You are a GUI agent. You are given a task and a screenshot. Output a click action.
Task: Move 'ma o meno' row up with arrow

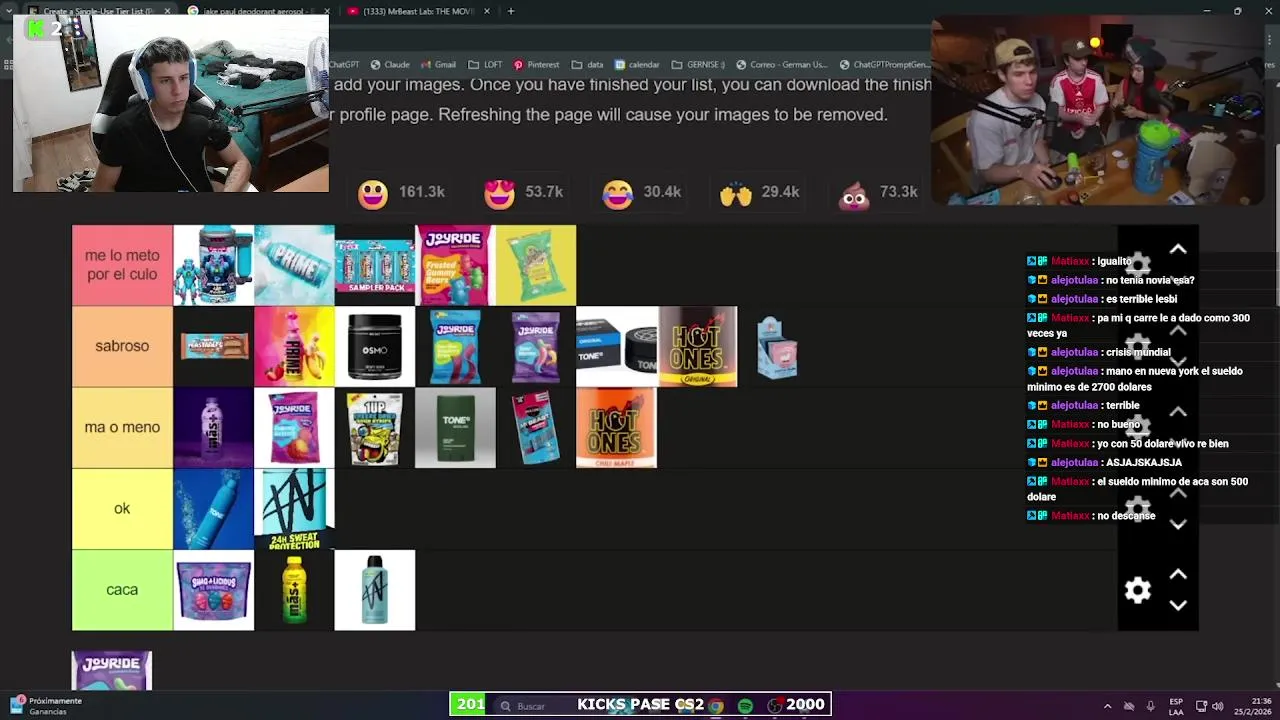click(x=1178, y=412)
